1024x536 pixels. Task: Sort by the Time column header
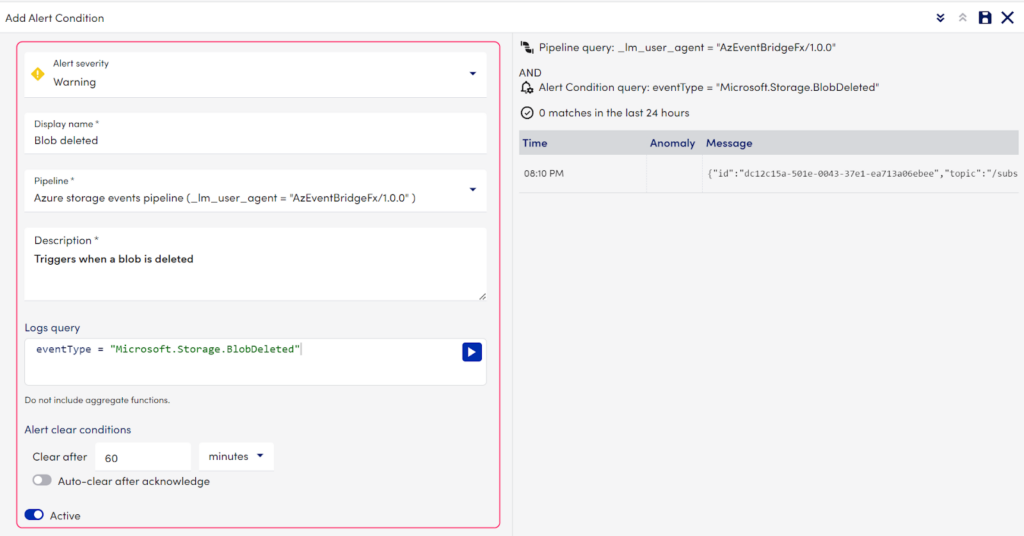point(535,143)
